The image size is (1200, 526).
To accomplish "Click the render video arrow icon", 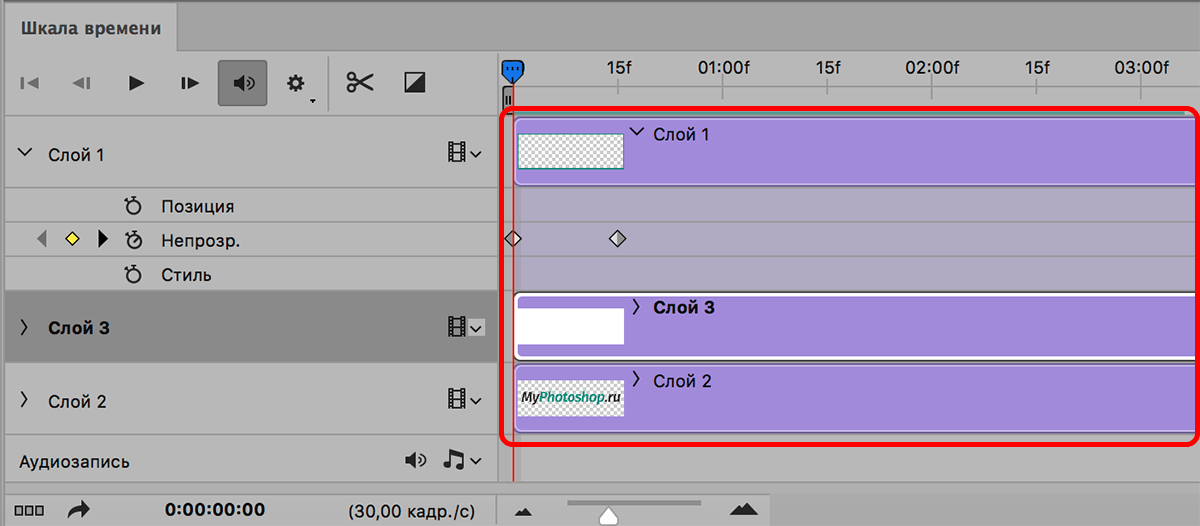I will coord(77,510).
